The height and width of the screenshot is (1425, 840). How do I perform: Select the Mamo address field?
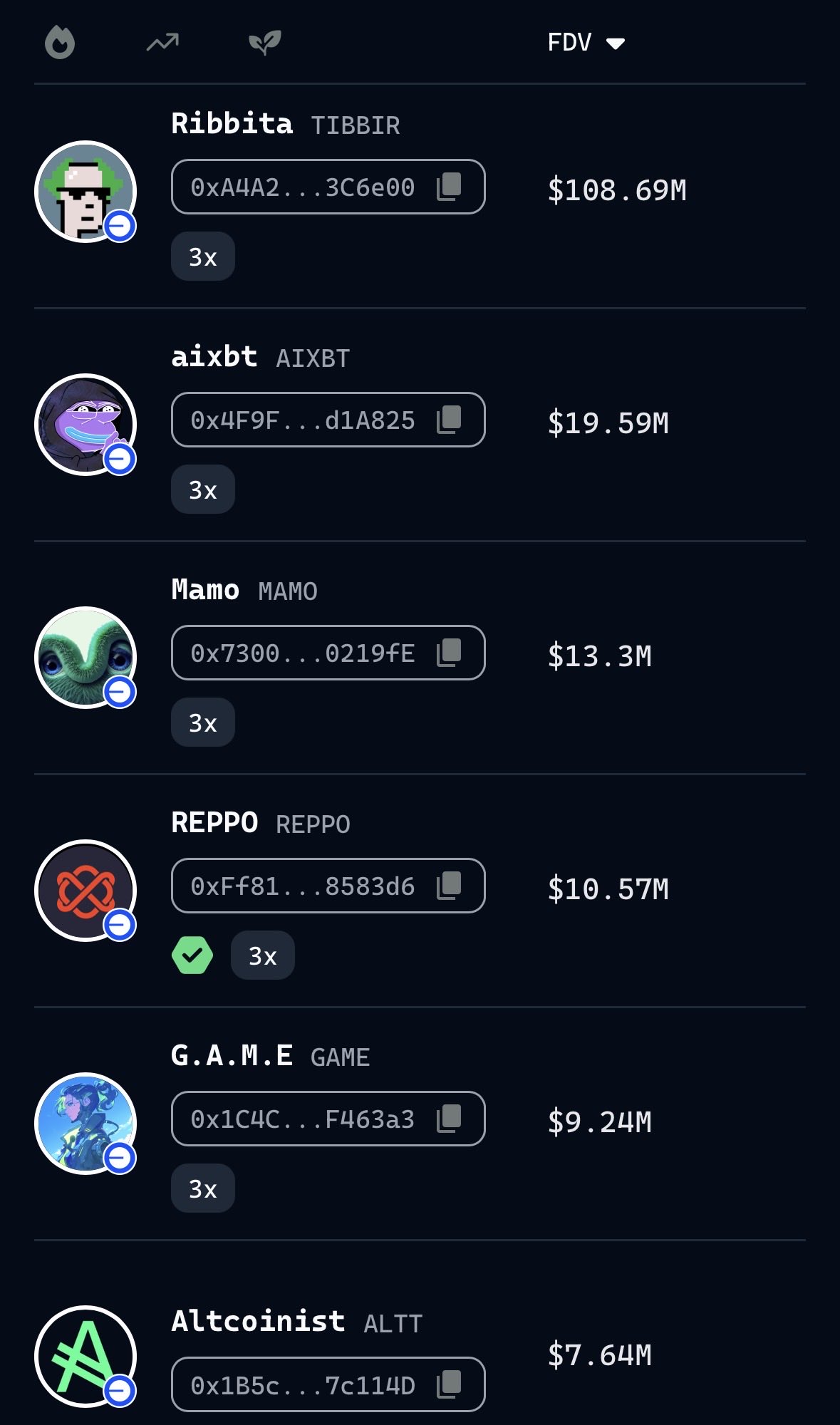click(x=303, y=653)
